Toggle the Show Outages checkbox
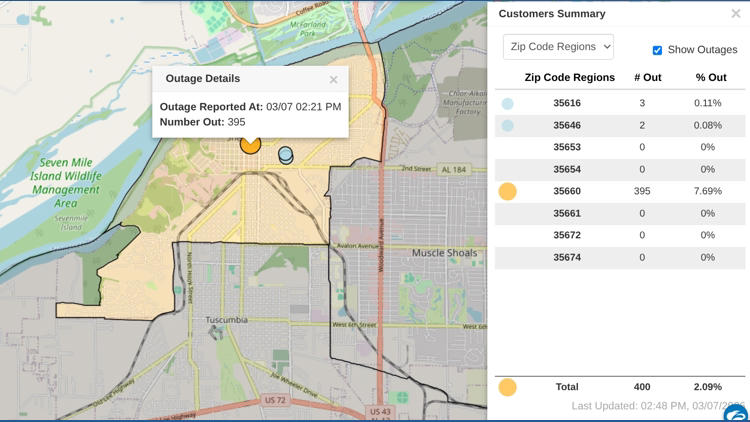The image size is (750, 422). [x=657, y=50]
